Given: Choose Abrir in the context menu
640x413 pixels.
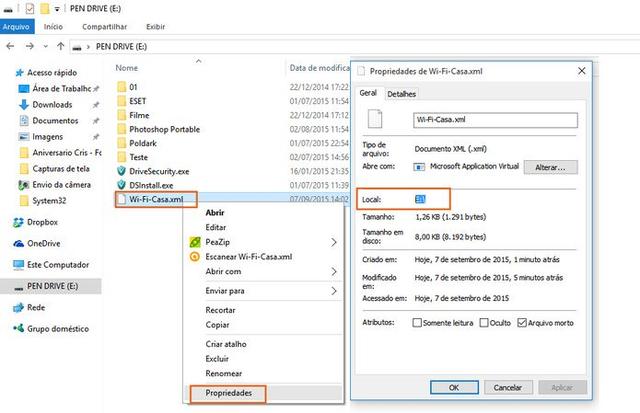Looking at the screenshot, I should click(215, 213).
